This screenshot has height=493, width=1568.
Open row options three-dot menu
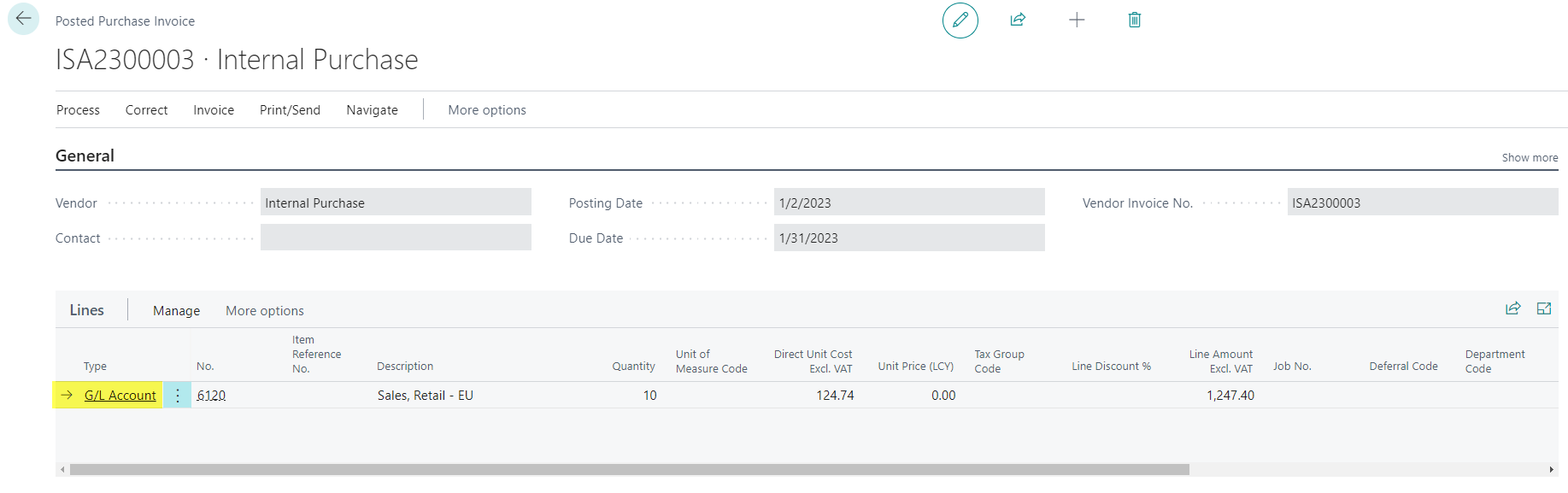178,396
